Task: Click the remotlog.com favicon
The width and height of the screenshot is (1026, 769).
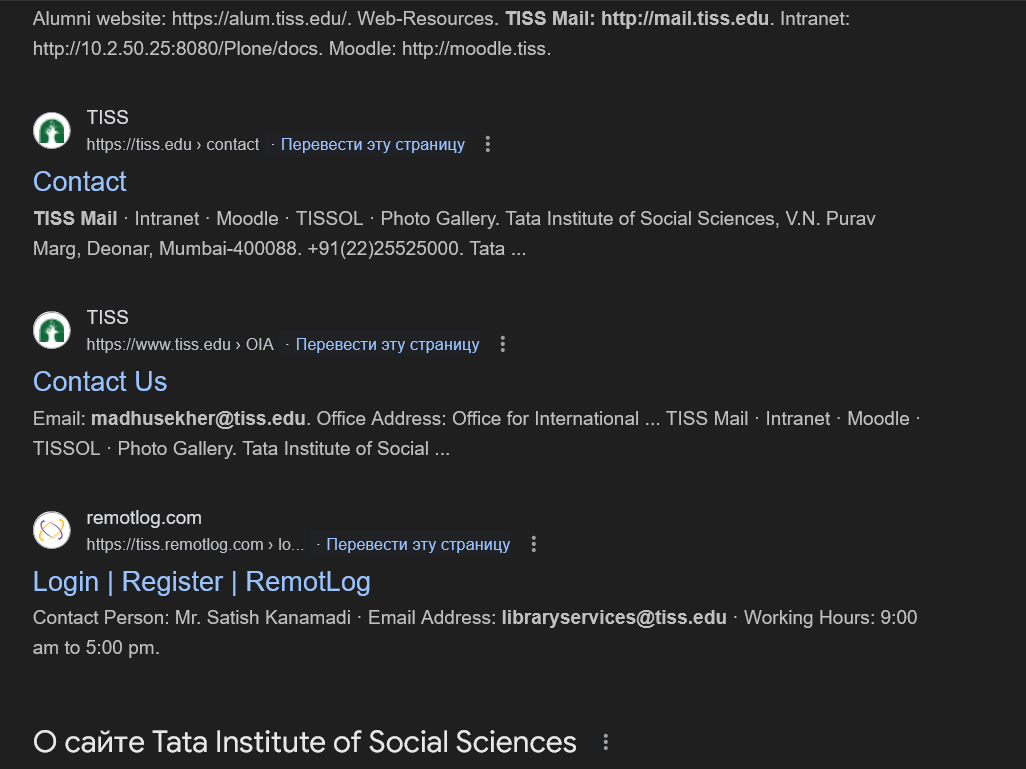Action: 52,531
